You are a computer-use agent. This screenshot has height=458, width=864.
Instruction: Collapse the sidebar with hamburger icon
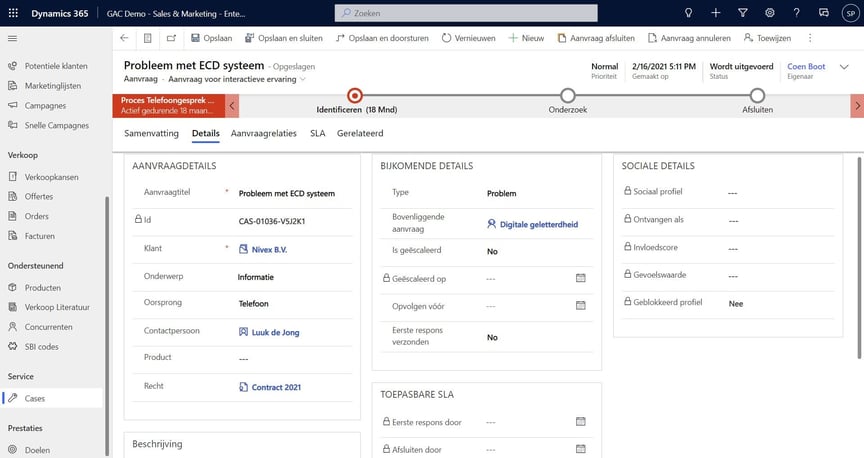(x=12, y=38)
